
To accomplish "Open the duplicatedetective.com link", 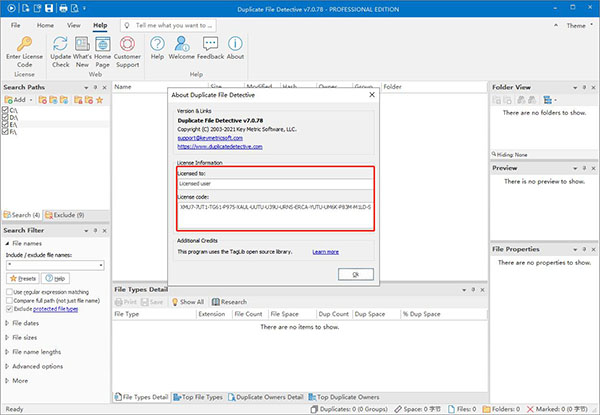I will click(x=220, y=147).
